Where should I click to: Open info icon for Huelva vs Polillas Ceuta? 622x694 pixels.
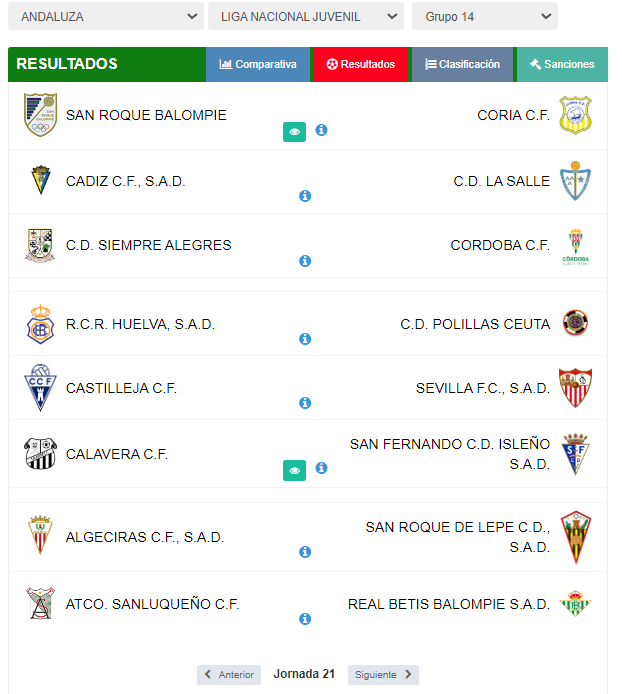click(305, 339)
